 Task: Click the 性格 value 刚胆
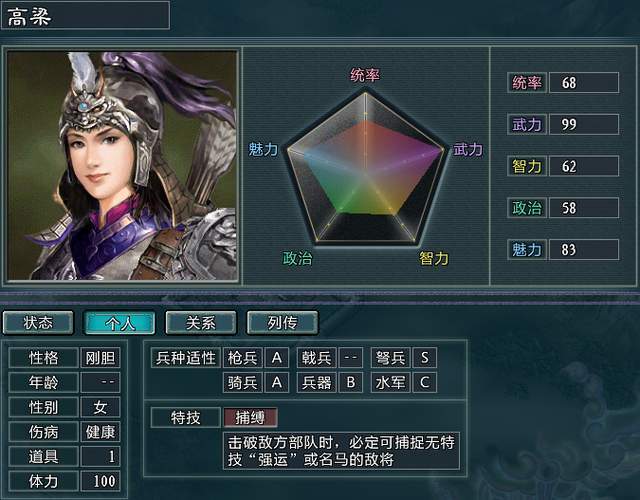(100, 358)
